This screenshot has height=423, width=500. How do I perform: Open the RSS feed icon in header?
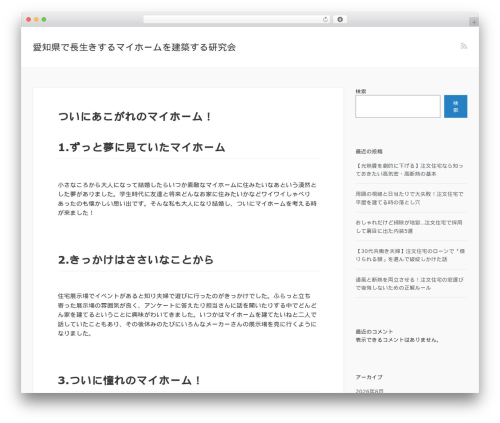(x=464, y=46)
